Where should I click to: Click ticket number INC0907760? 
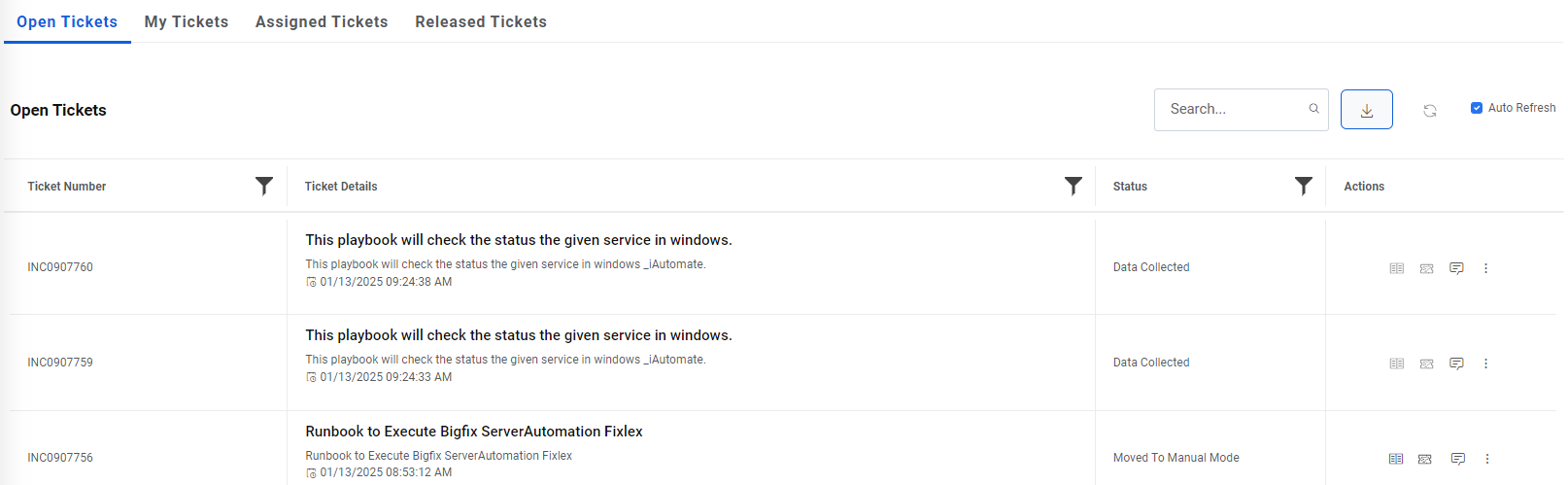click(x=60, y=267)
